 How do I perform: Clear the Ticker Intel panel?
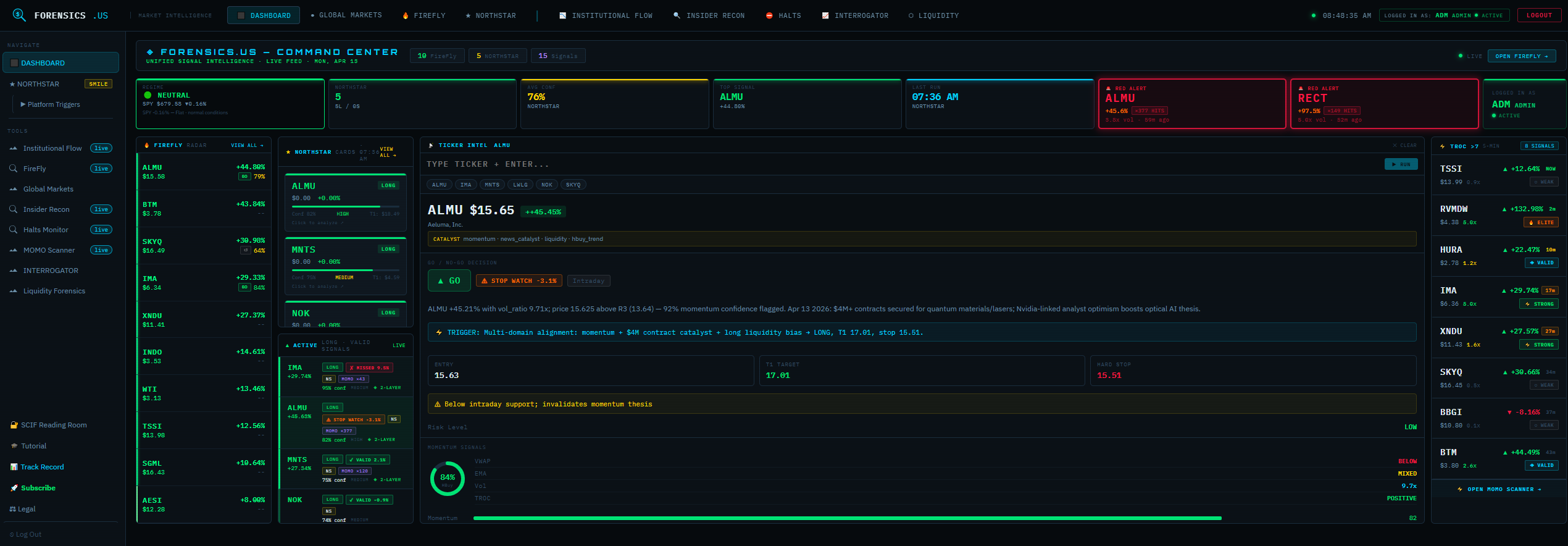point(1404,145)
